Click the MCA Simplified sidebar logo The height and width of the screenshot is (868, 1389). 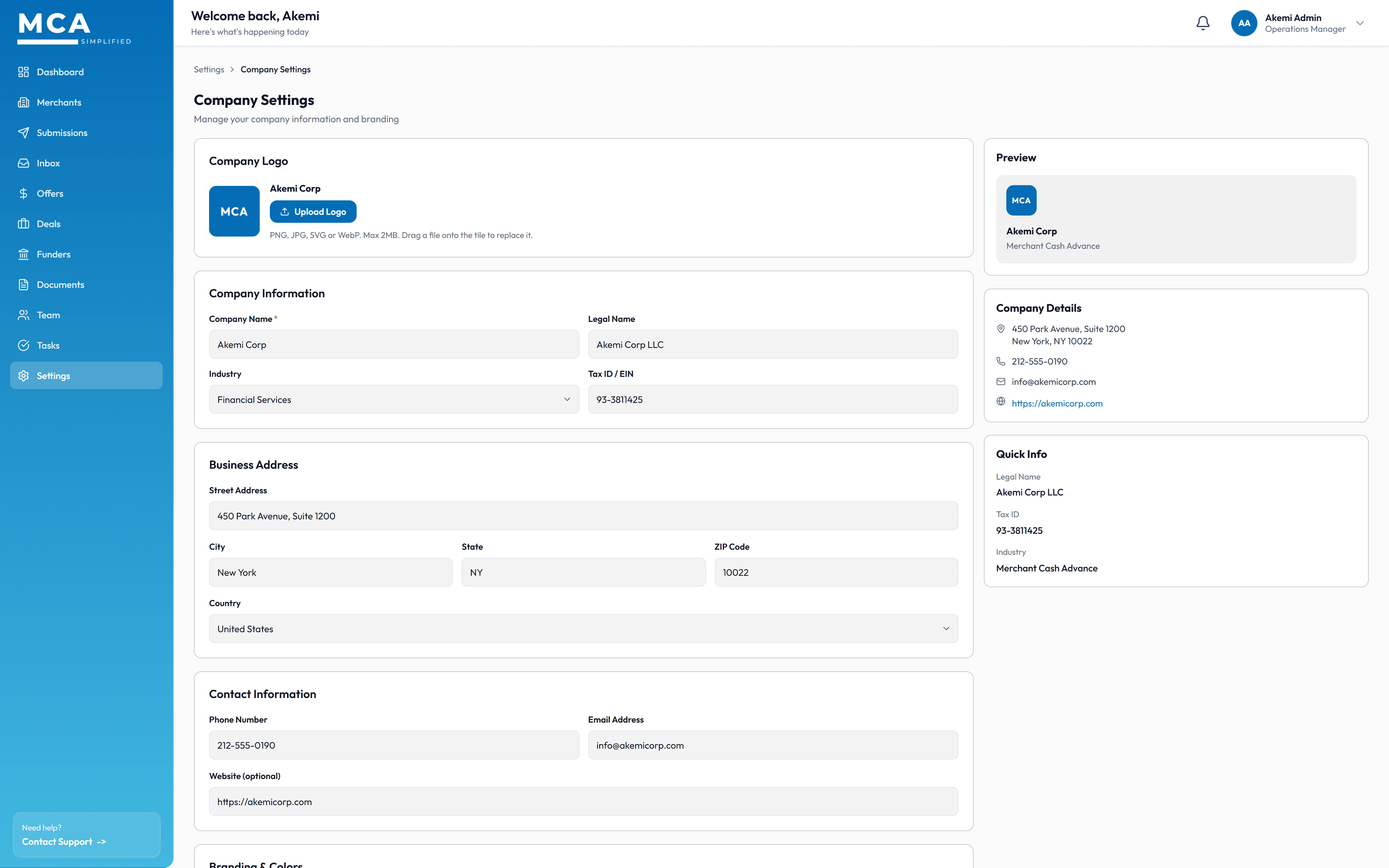(75, 28)
